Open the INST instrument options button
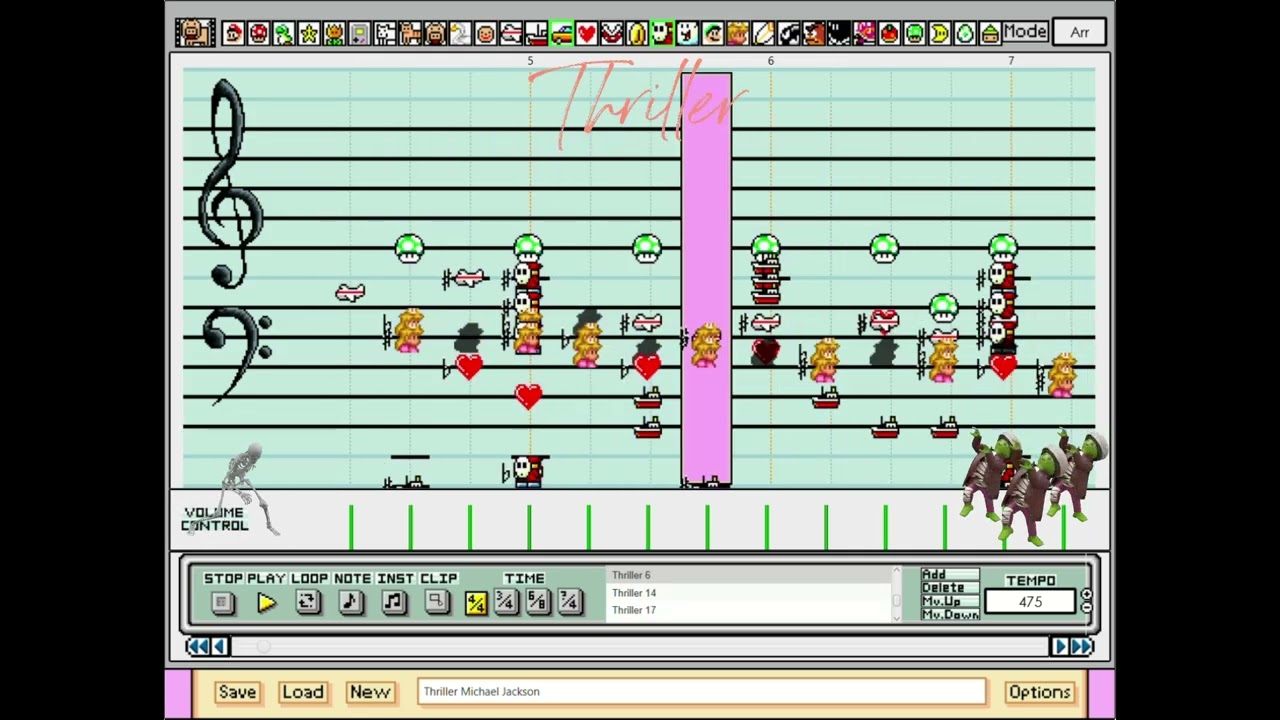Screen dimensions: 1280x720 [x=394, y=602]
